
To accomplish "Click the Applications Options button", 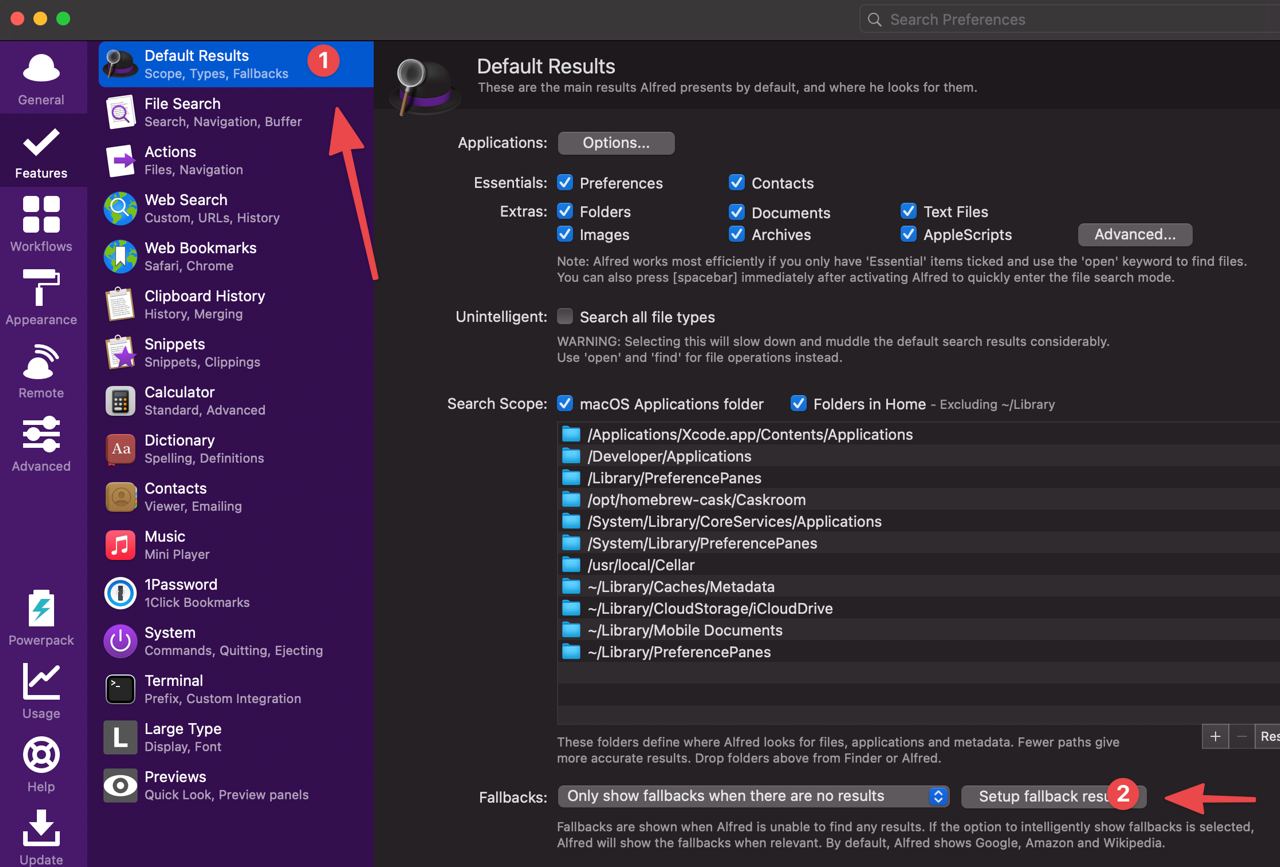I will click(x=616, y=143).
